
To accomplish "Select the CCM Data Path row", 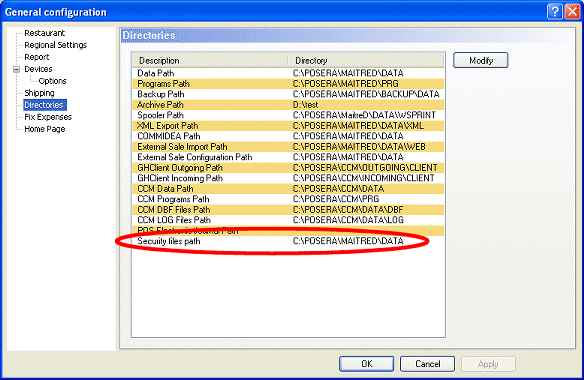I will (288, 189).
